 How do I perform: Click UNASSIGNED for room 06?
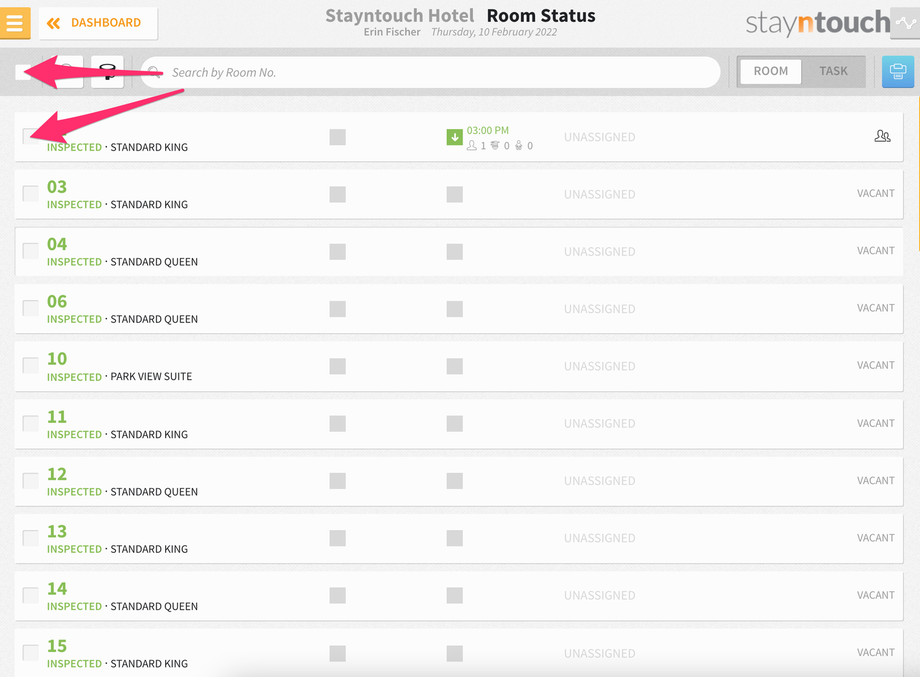(x=600, y=309)
